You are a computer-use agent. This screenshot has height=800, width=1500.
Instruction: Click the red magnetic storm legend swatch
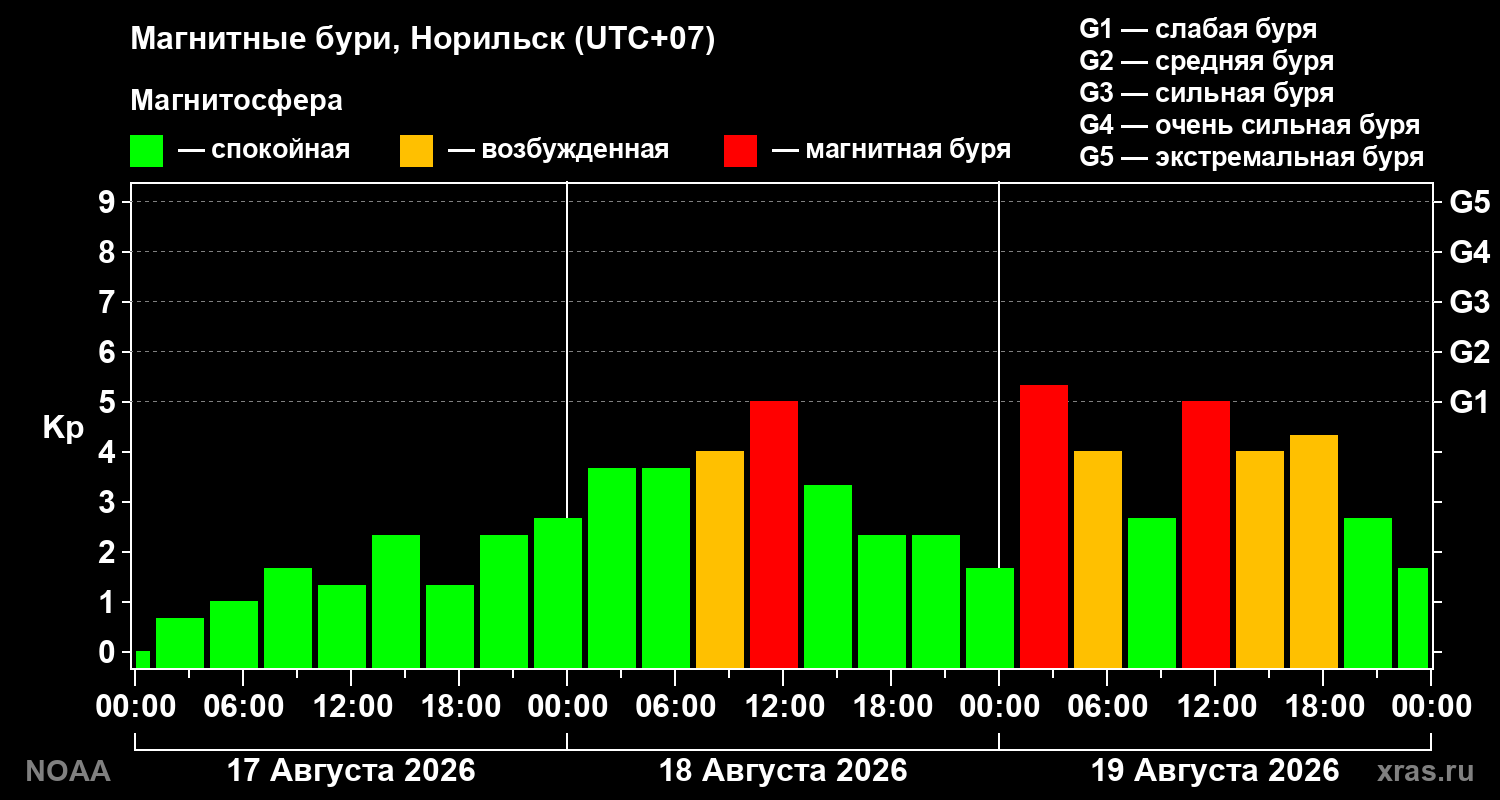[x=741, y=151]
